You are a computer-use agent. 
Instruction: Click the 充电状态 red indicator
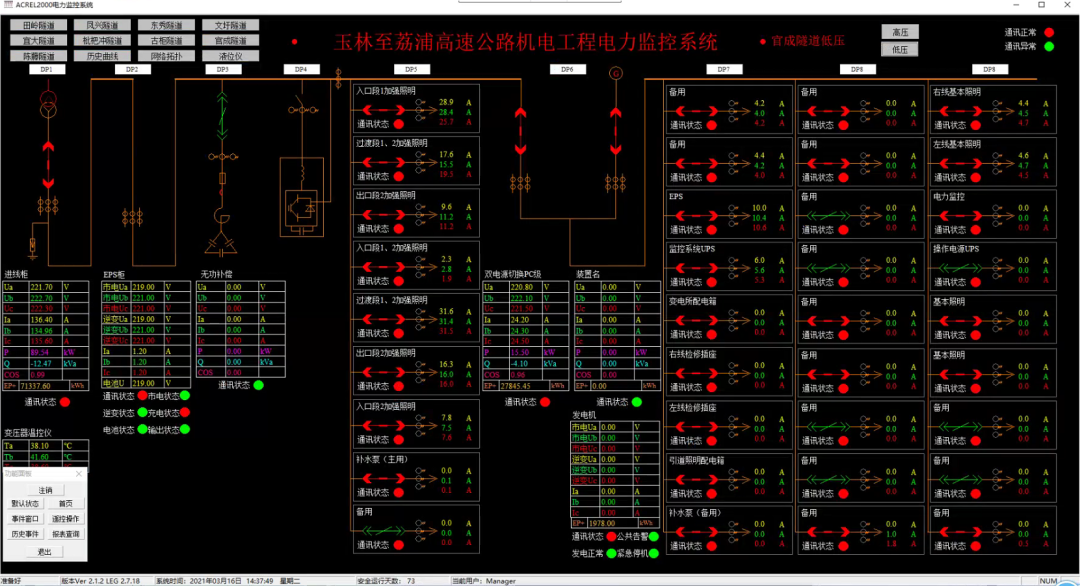[185, 412]
